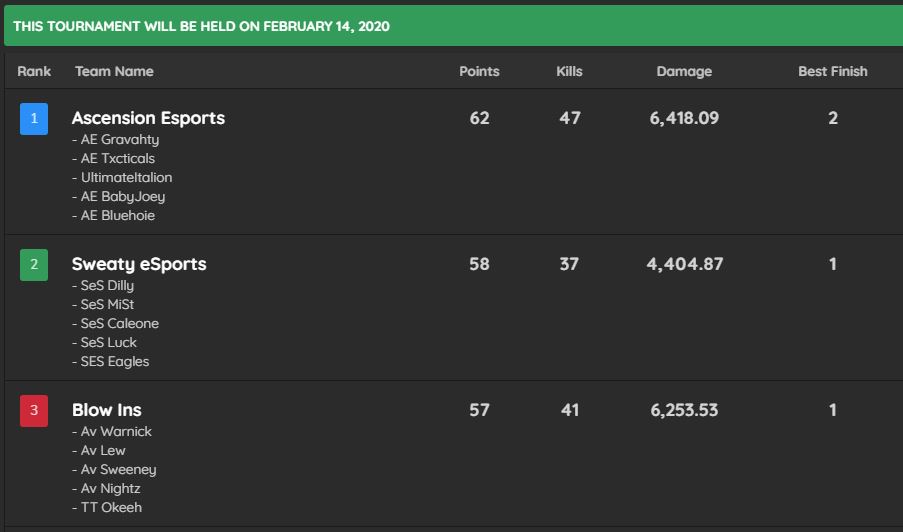
Task: Sort by the Best Finish column header
Action: (x=832, y=71)
